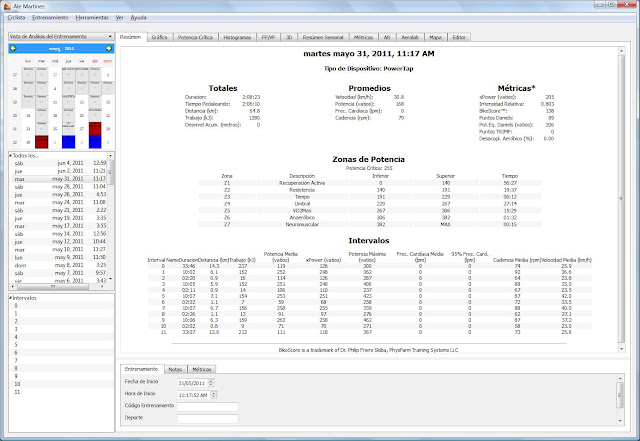Select ride jue may 26, 2011 4:53
Screen dimensions: 640x441
tap(60, 194)
